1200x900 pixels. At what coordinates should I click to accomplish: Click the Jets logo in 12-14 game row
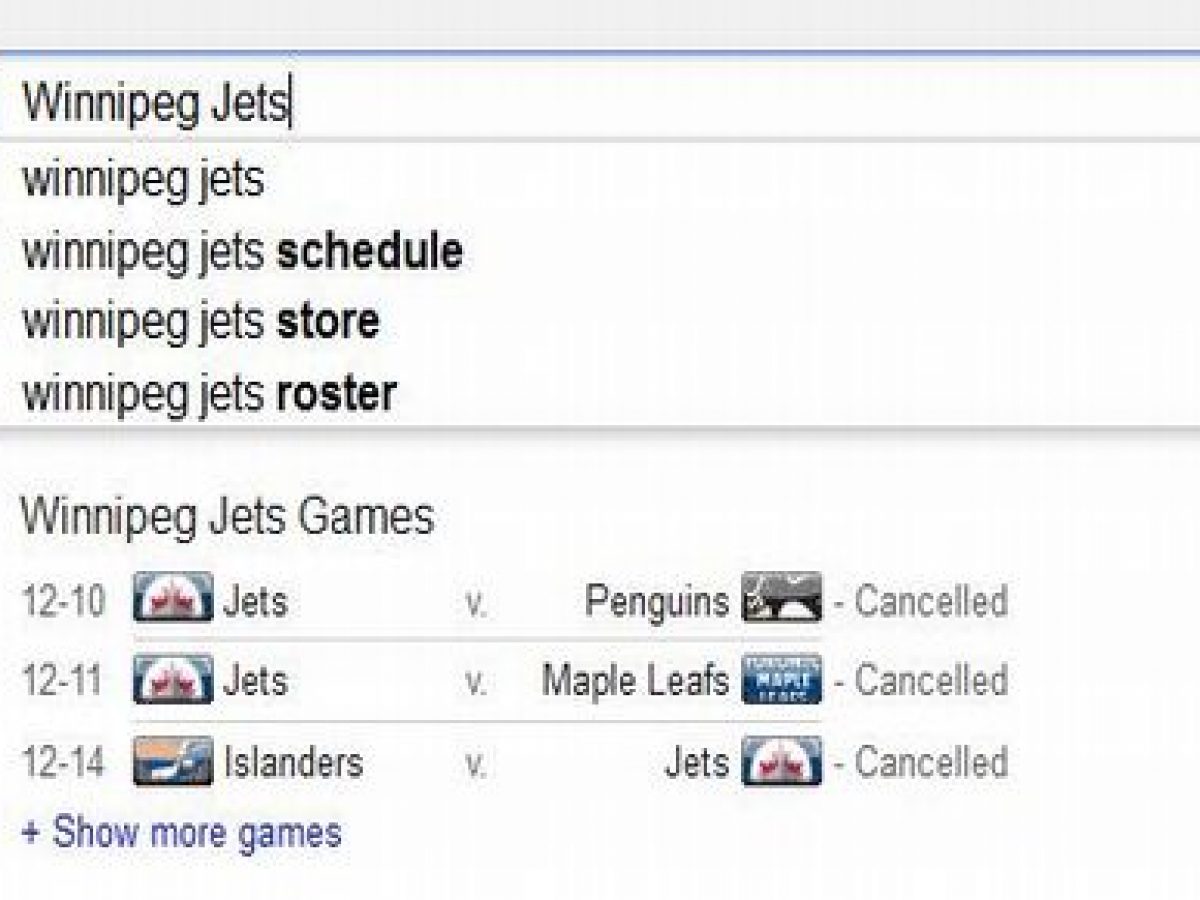click(x=781, y=762)
